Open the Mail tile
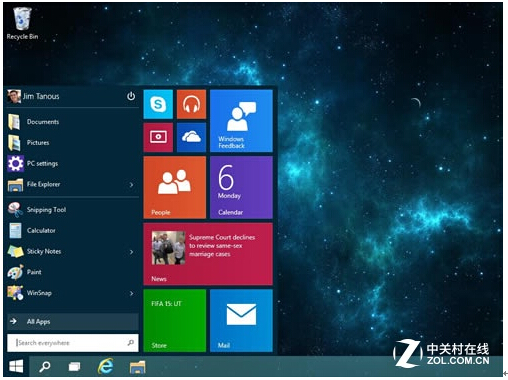508x380 pixels. 241,320
